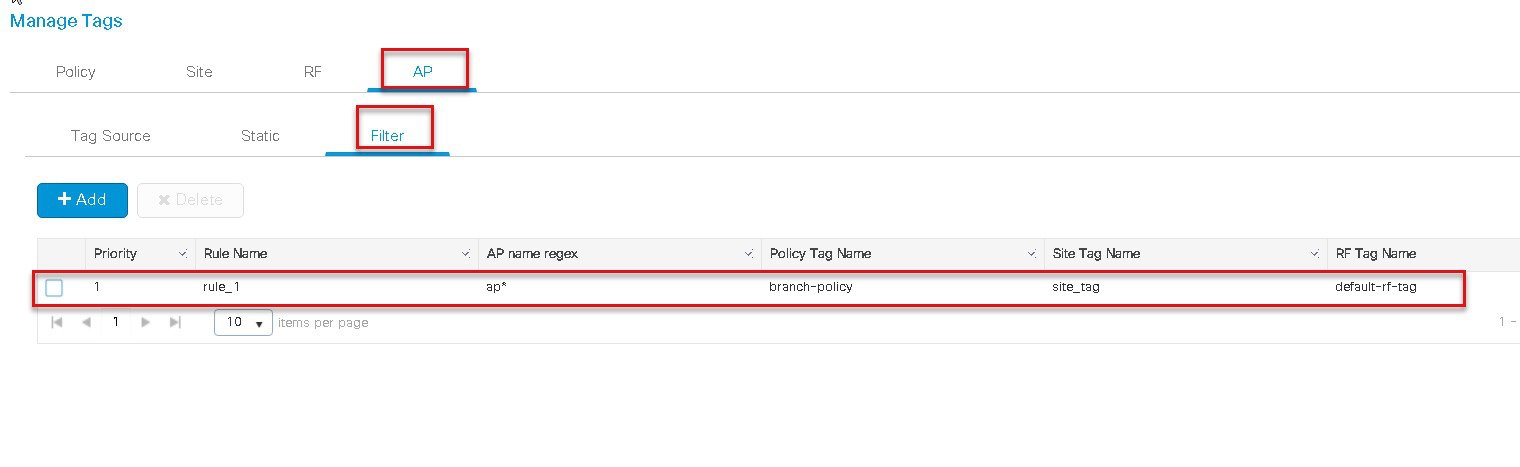Expand Site Tag Name column options
The width and height of the screenshot is (1520, 467).
pyautogui.click(x=1316, y=254)
